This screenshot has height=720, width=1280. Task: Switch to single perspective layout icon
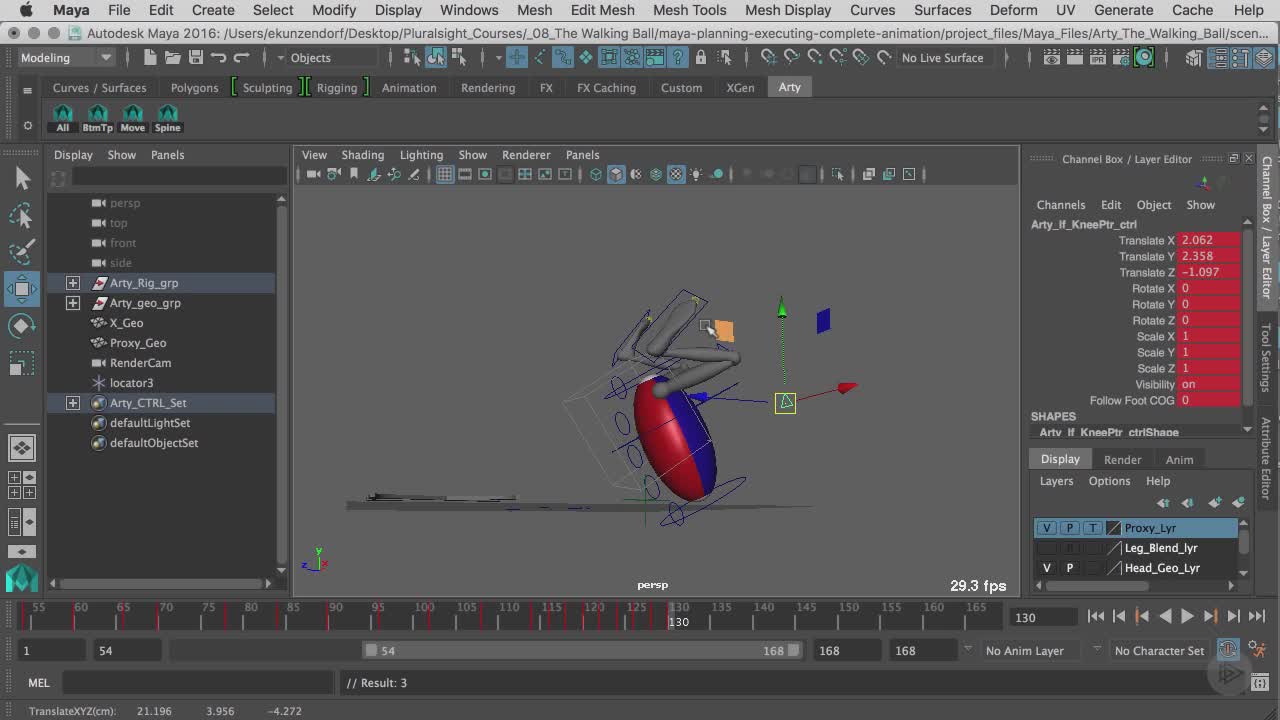(22, 447)
